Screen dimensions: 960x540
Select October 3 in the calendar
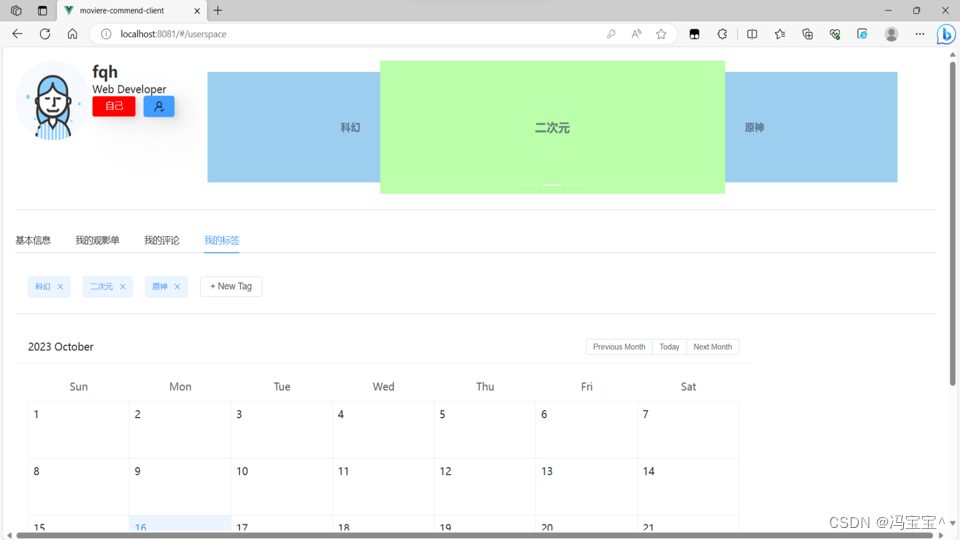282,430
